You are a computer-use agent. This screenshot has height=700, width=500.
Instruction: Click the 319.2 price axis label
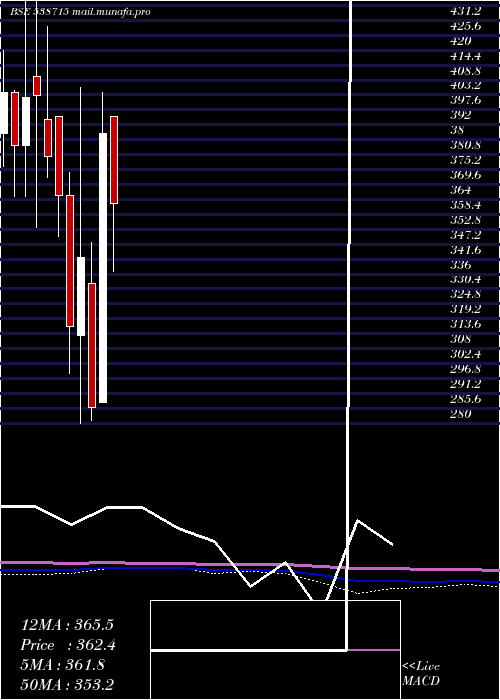[x=465, y=310]
